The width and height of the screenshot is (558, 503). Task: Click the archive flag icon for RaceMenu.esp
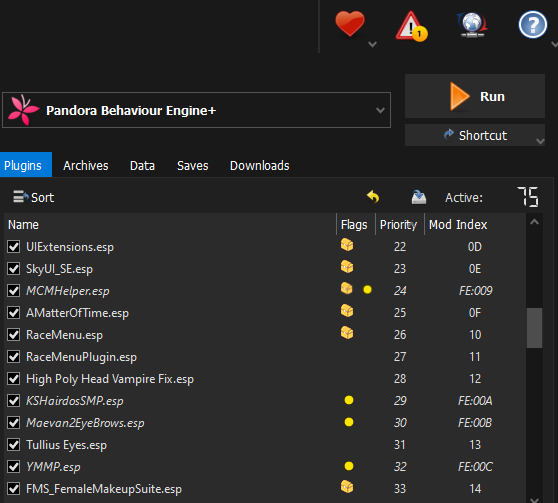347,333
